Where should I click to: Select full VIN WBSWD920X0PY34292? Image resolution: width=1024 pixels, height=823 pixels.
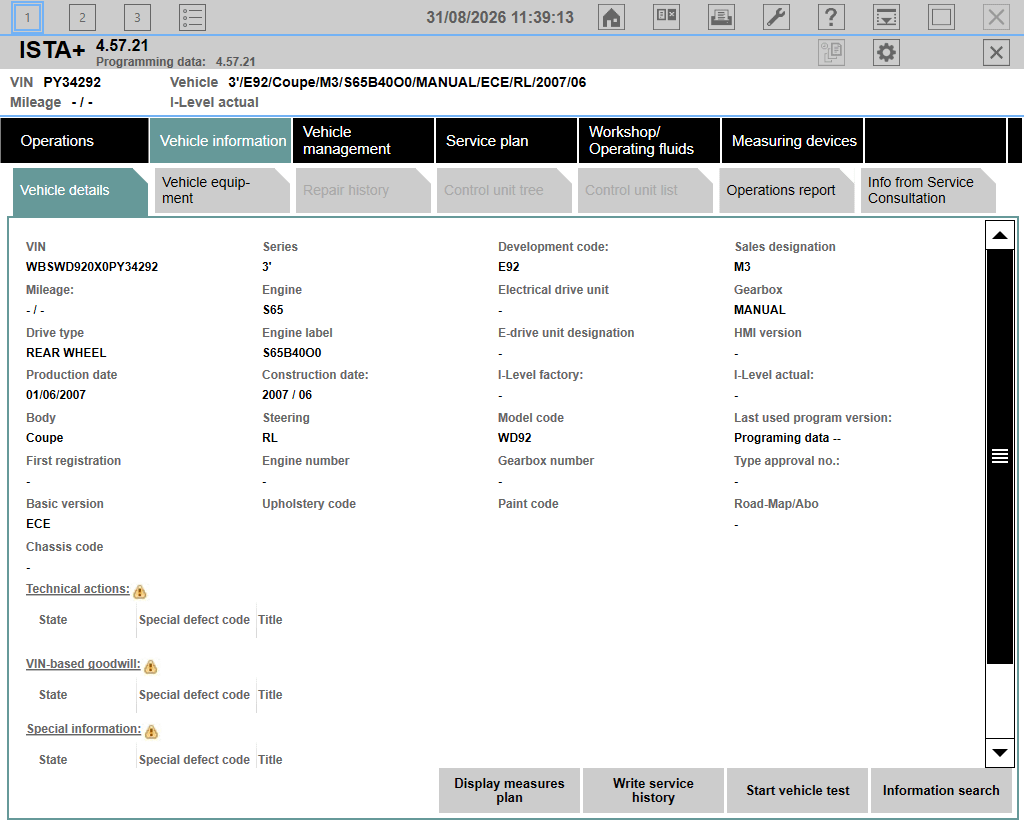tap(92, 267)
